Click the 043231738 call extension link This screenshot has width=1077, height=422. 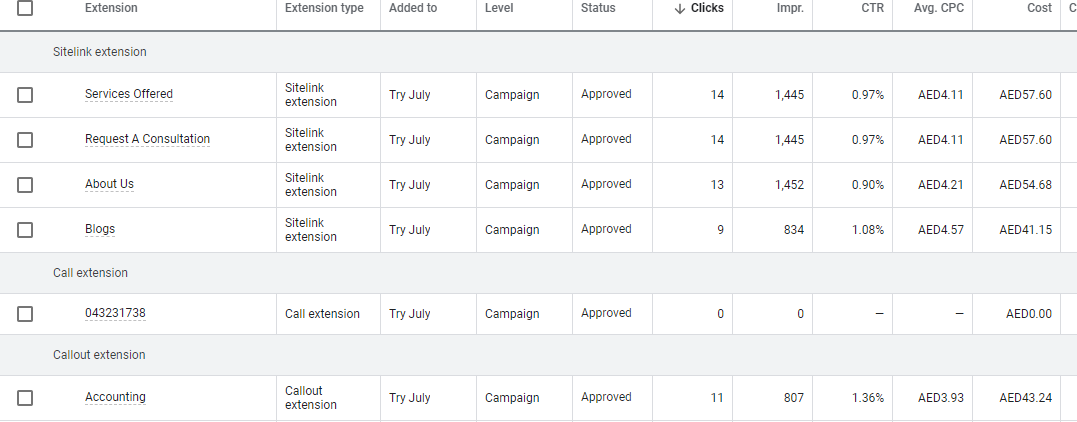pyautogui.click(x=115, y=313)
